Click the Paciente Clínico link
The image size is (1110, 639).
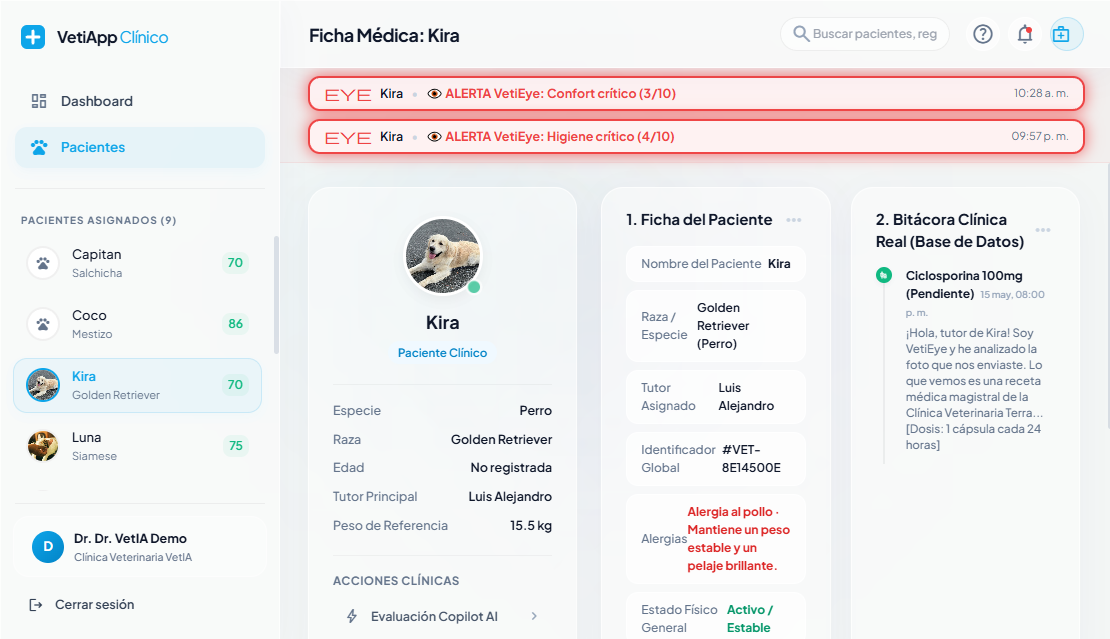point(442,352)
